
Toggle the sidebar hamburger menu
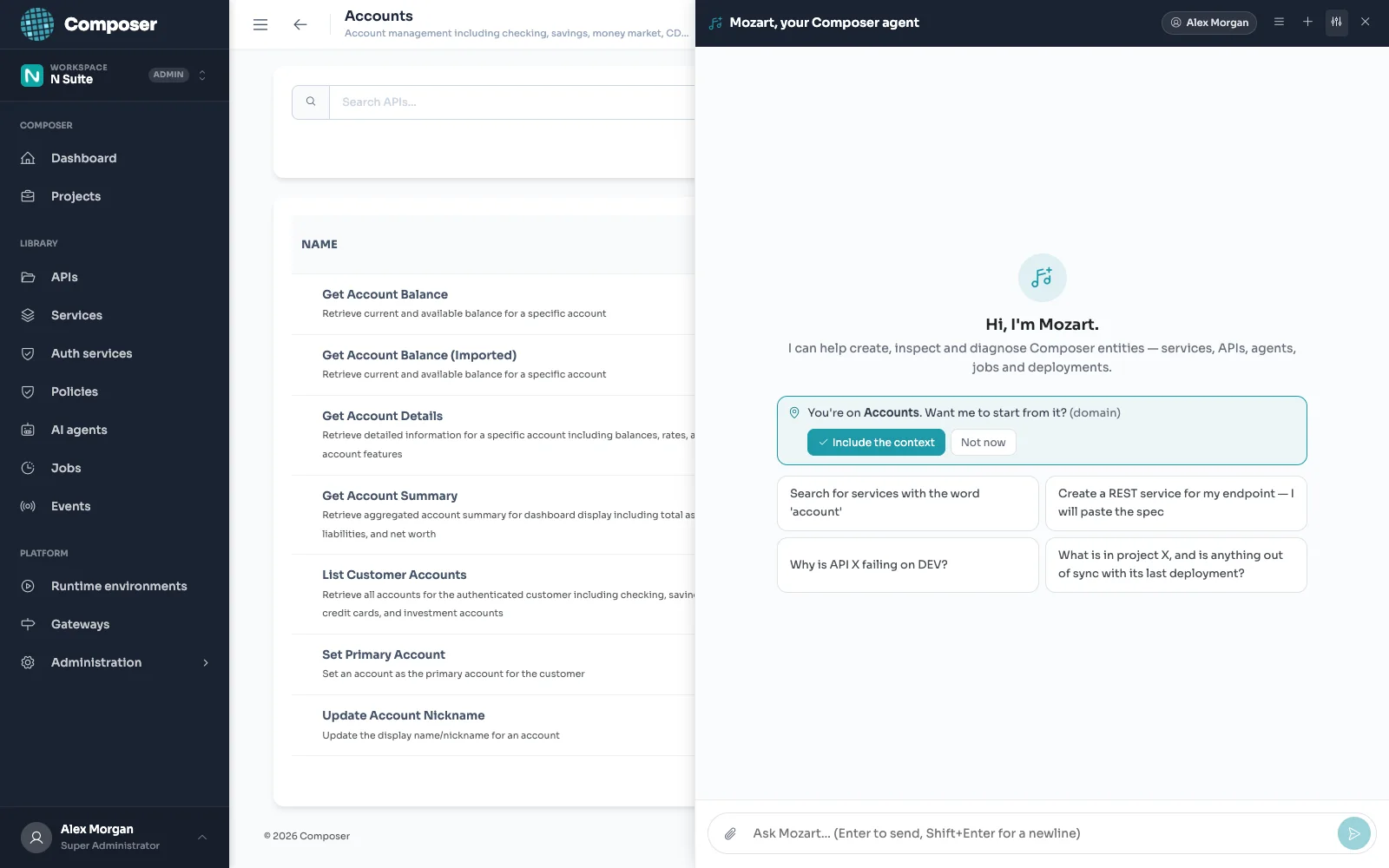coord(260,24)
